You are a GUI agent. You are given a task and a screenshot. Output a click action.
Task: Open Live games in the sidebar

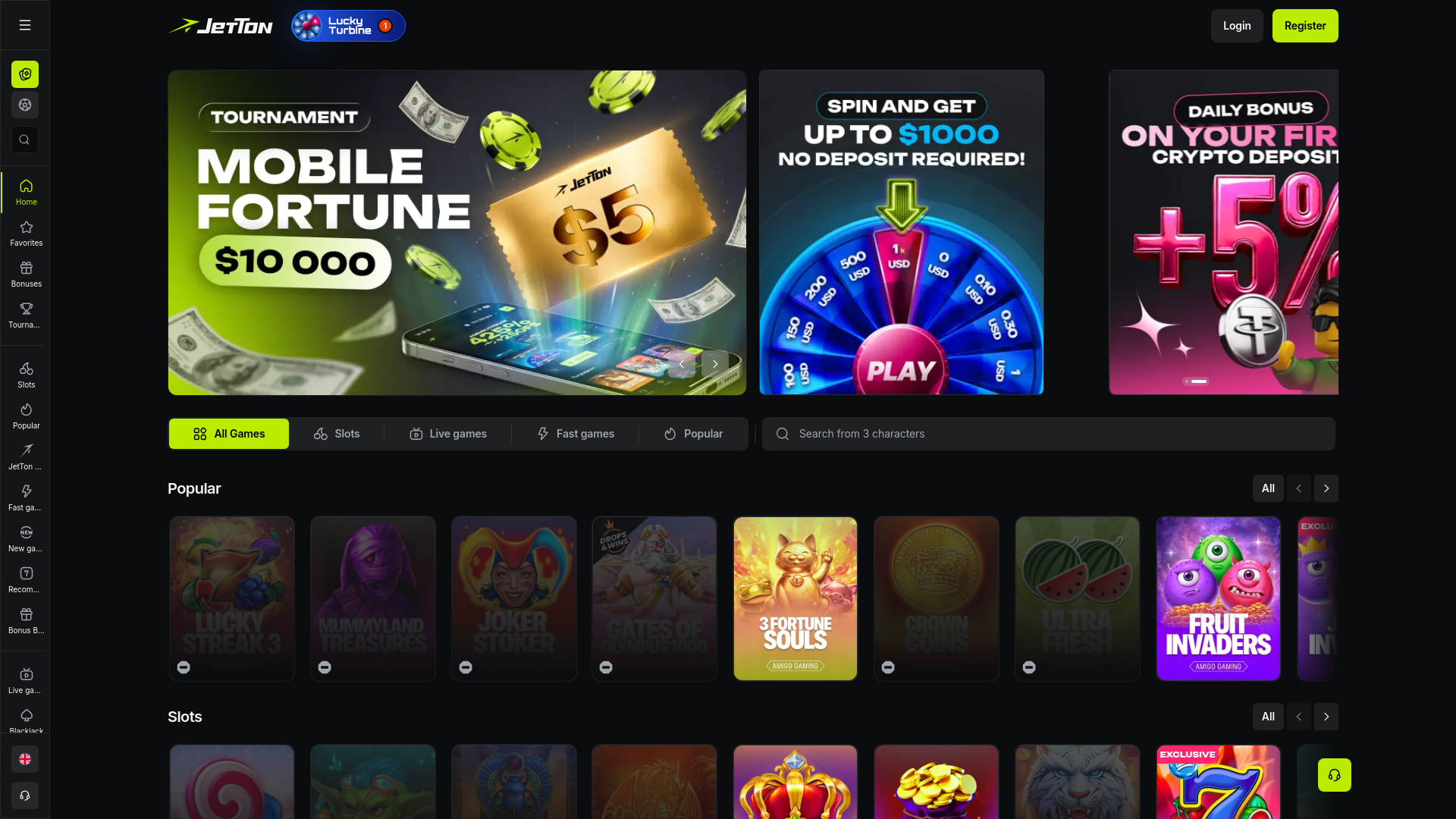(26, 681)
